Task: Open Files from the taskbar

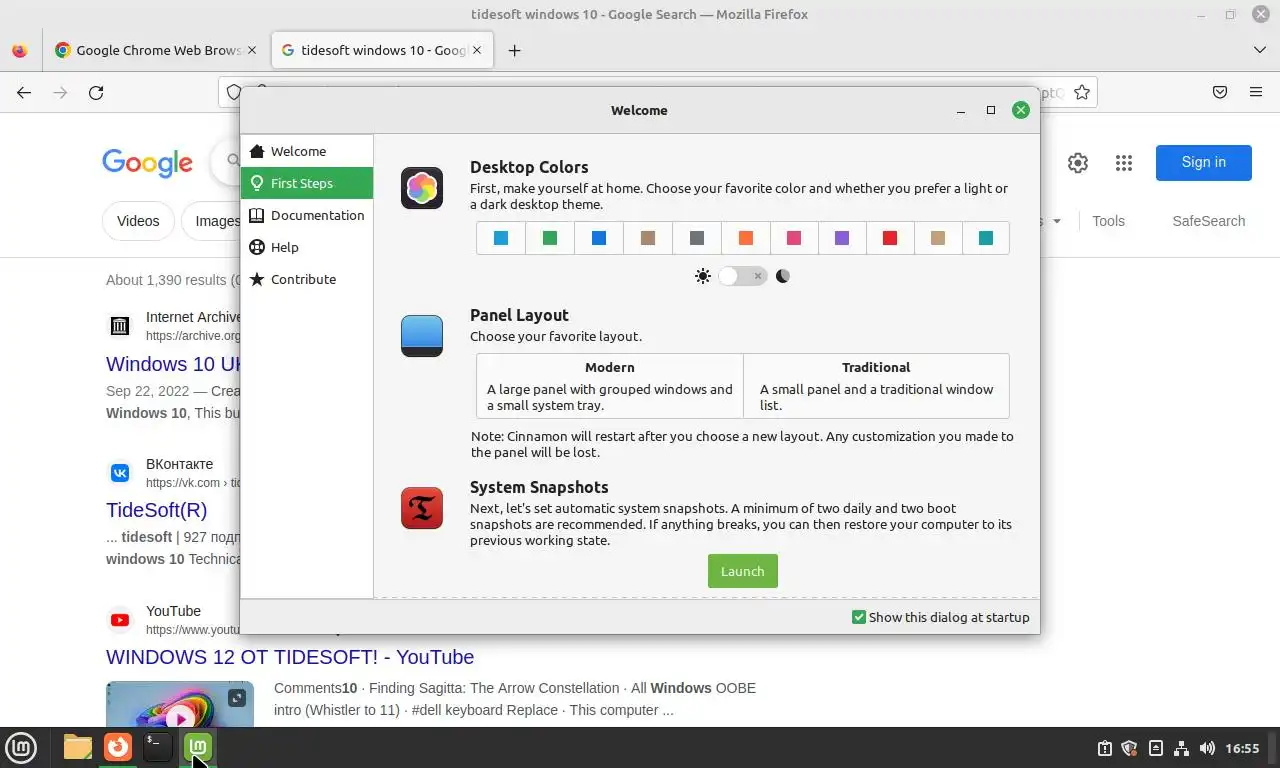Action: pyautogui.click(x=78, y=747)
